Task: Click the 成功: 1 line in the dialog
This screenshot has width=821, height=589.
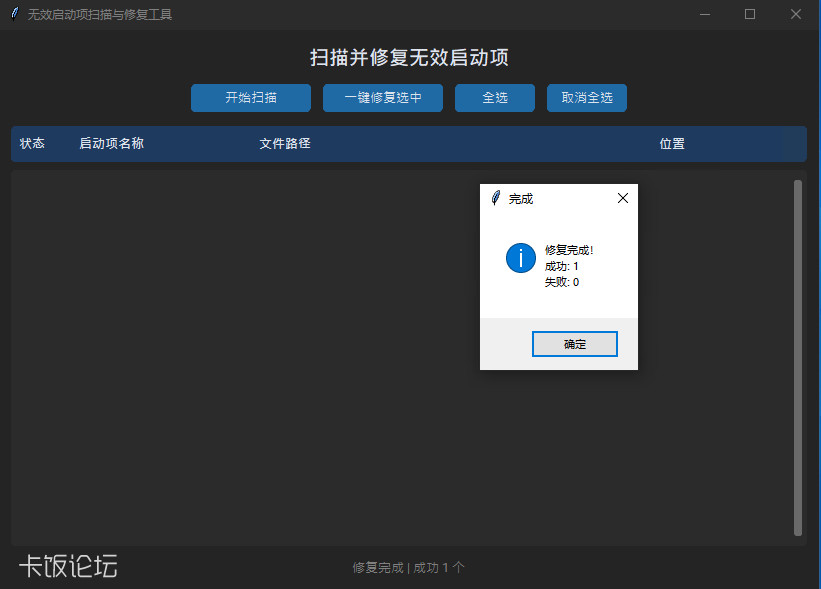Action: tap(561, 266)
